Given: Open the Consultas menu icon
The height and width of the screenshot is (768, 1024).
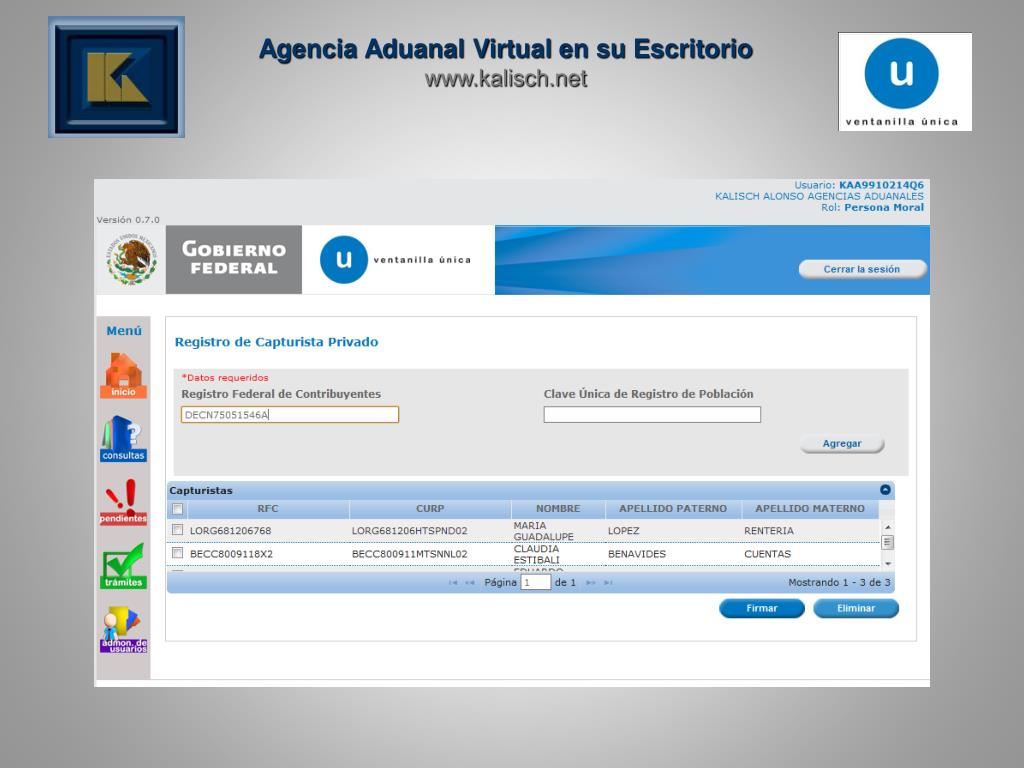Looking at the screenshot, I should point(123,438).
